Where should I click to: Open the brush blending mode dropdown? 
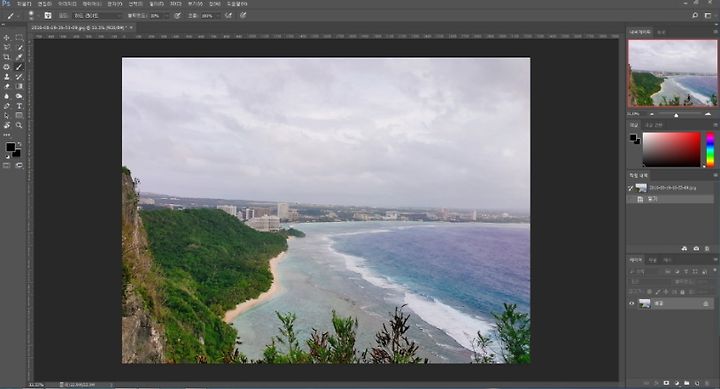coord(97,15)
